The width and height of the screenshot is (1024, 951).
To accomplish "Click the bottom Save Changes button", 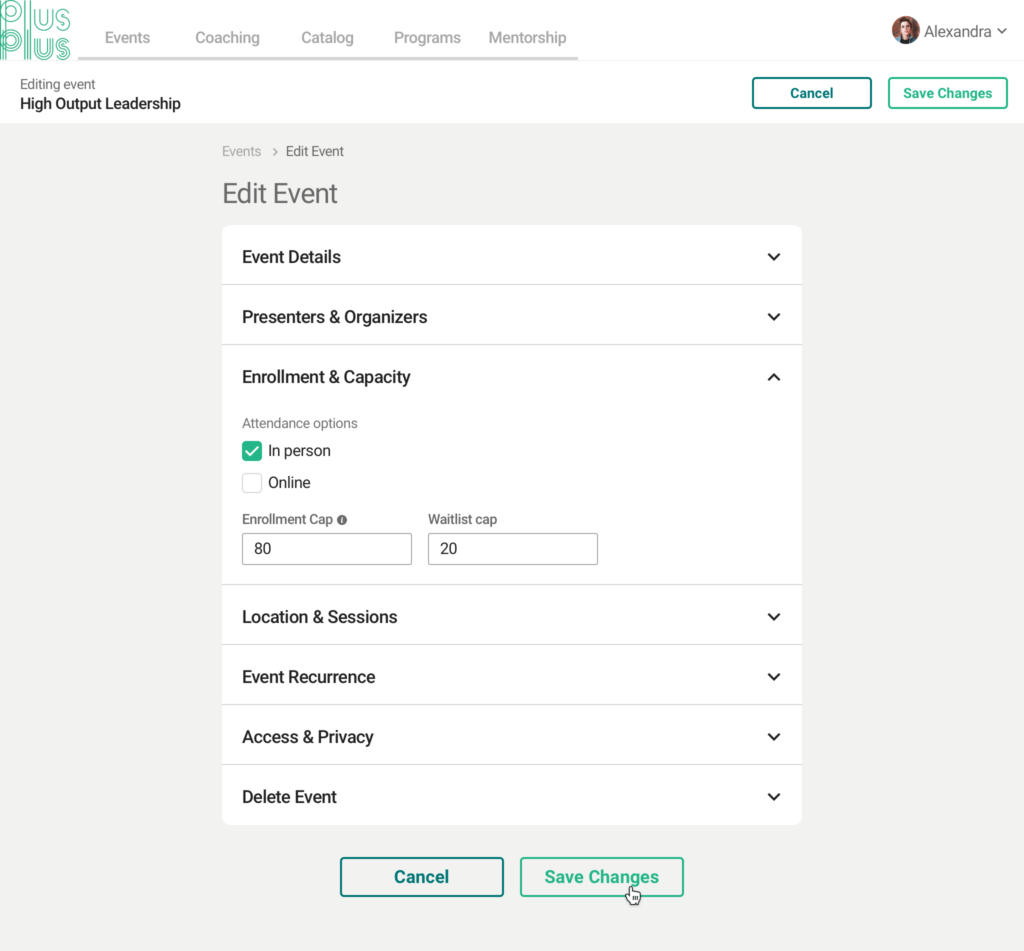I will pos(601,877).
